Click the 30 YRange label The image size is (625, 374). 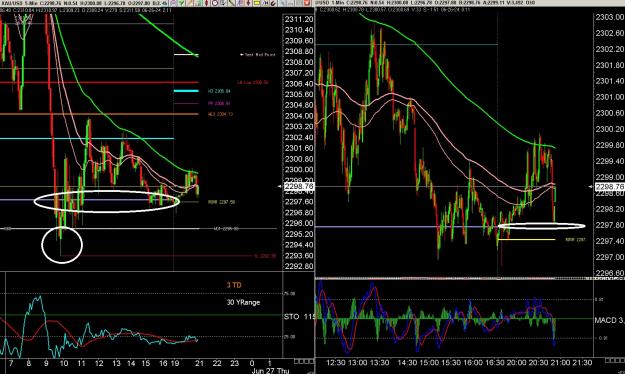pos(244,302)
